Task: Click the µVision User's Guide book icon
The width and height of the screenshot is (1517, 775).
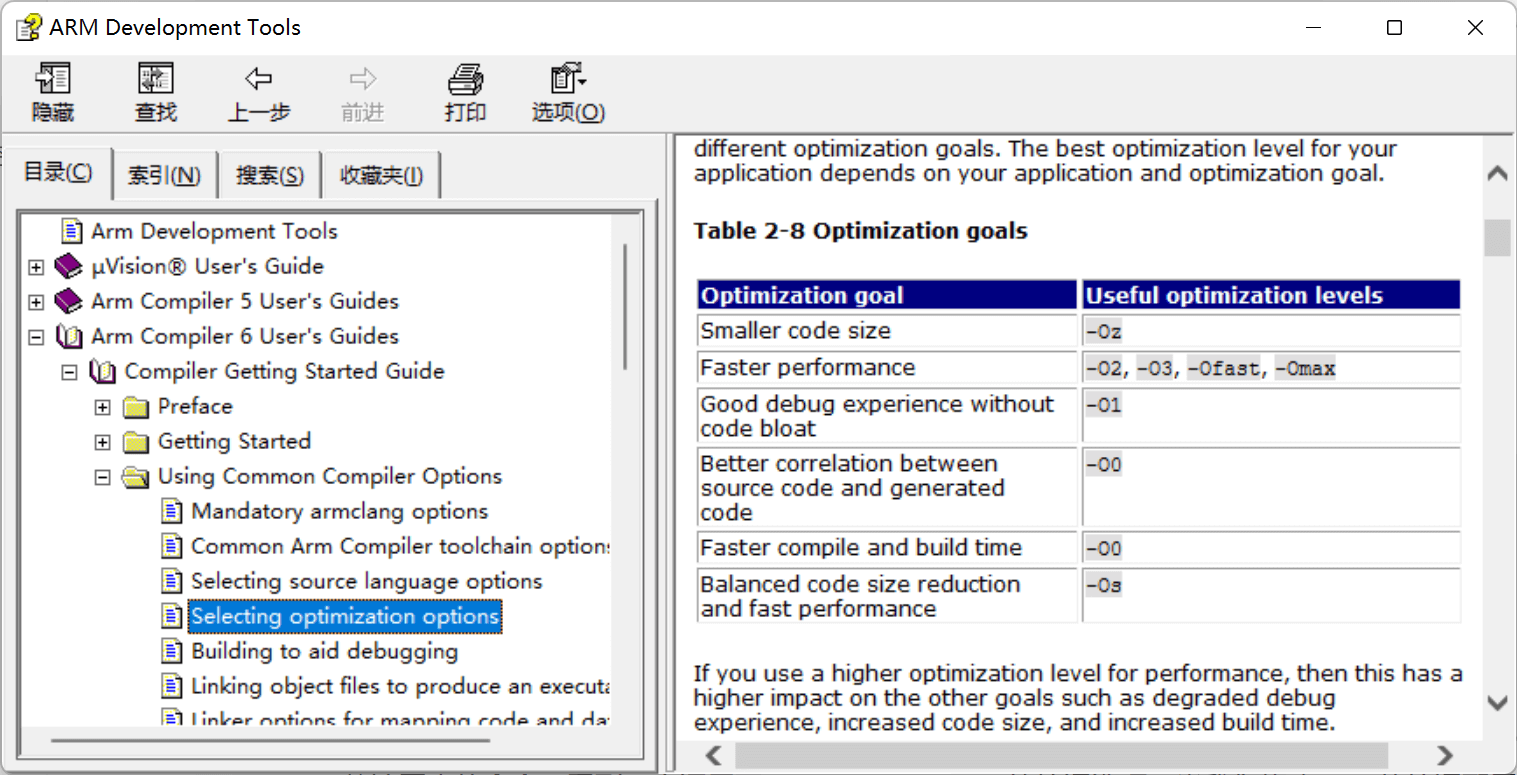Action: point(69,266)
